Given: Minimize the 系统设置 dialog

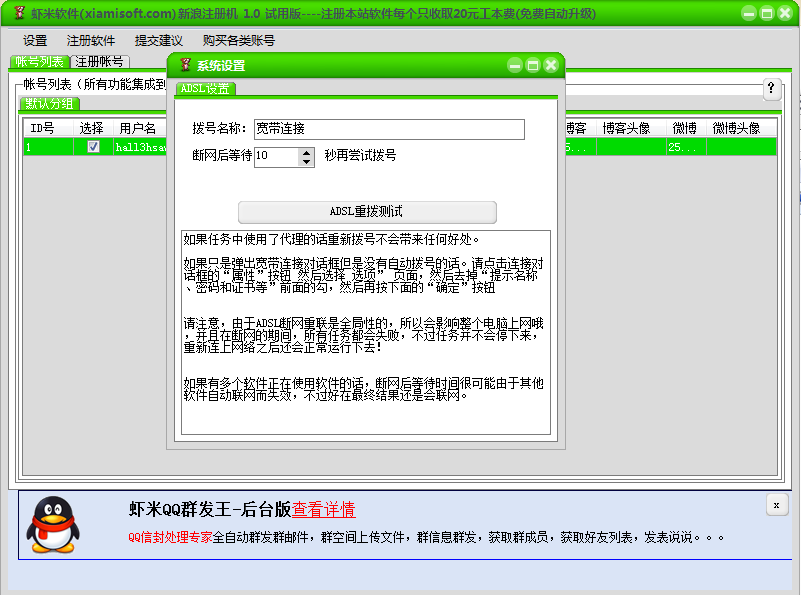Looking at the screenshot, I should click(x=515, y=64).
